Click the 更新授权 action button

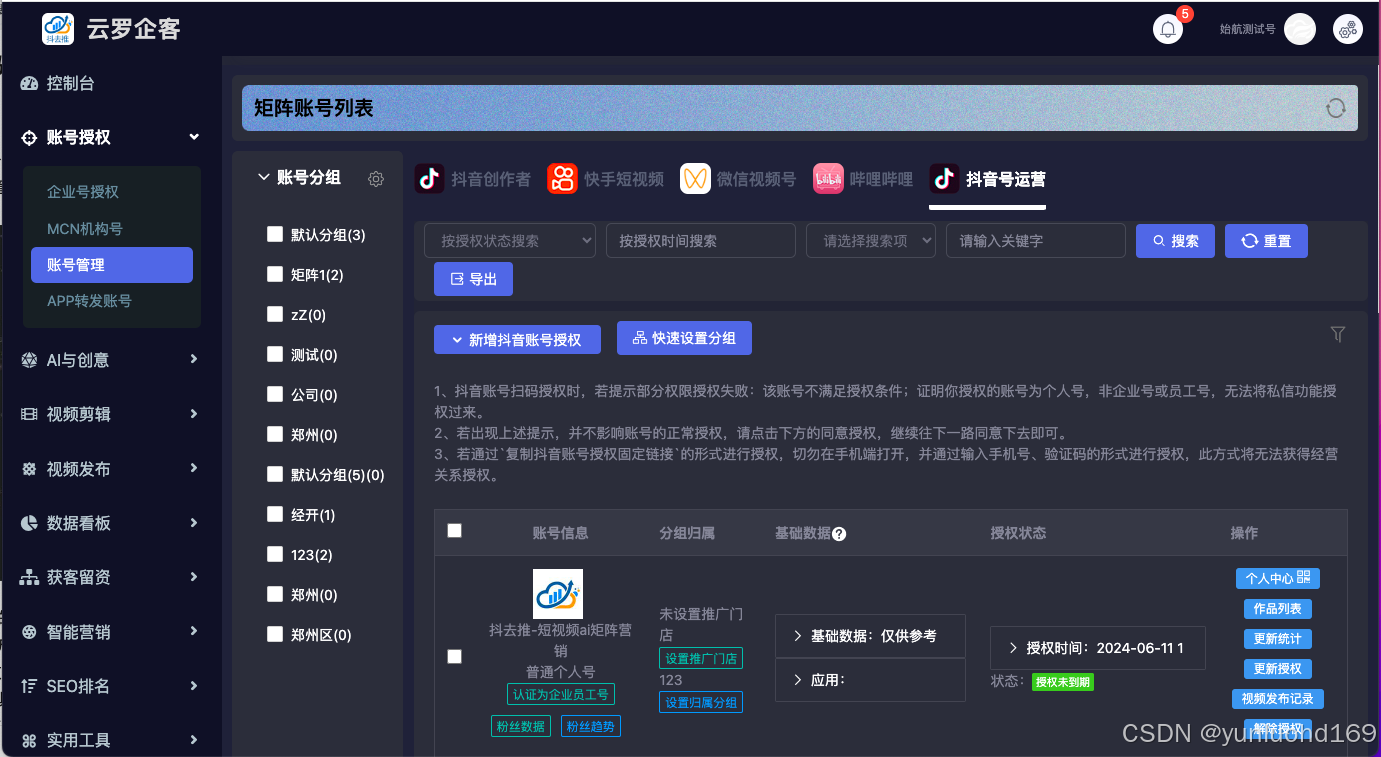pyautogui.click(x=1278, y=668)
